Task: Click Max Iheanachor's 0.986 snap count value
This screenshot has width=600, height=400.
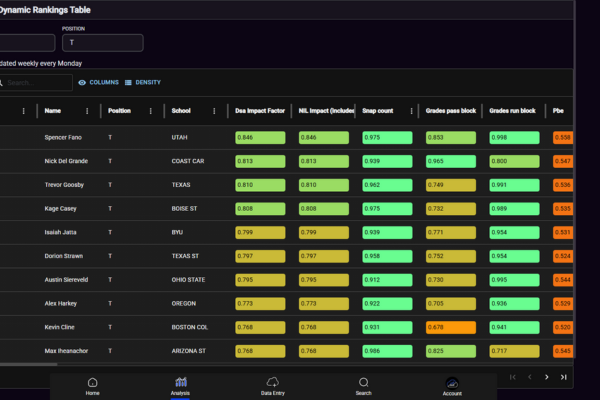Action: tap(387, 351)
